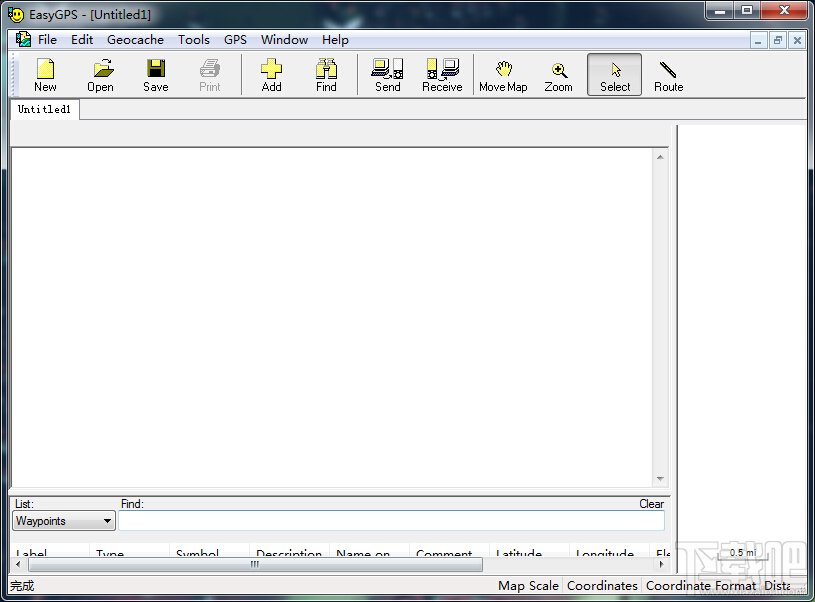Choose the Zoom magnifier tool
Viewport: 815px width, 602px height.
559,75
